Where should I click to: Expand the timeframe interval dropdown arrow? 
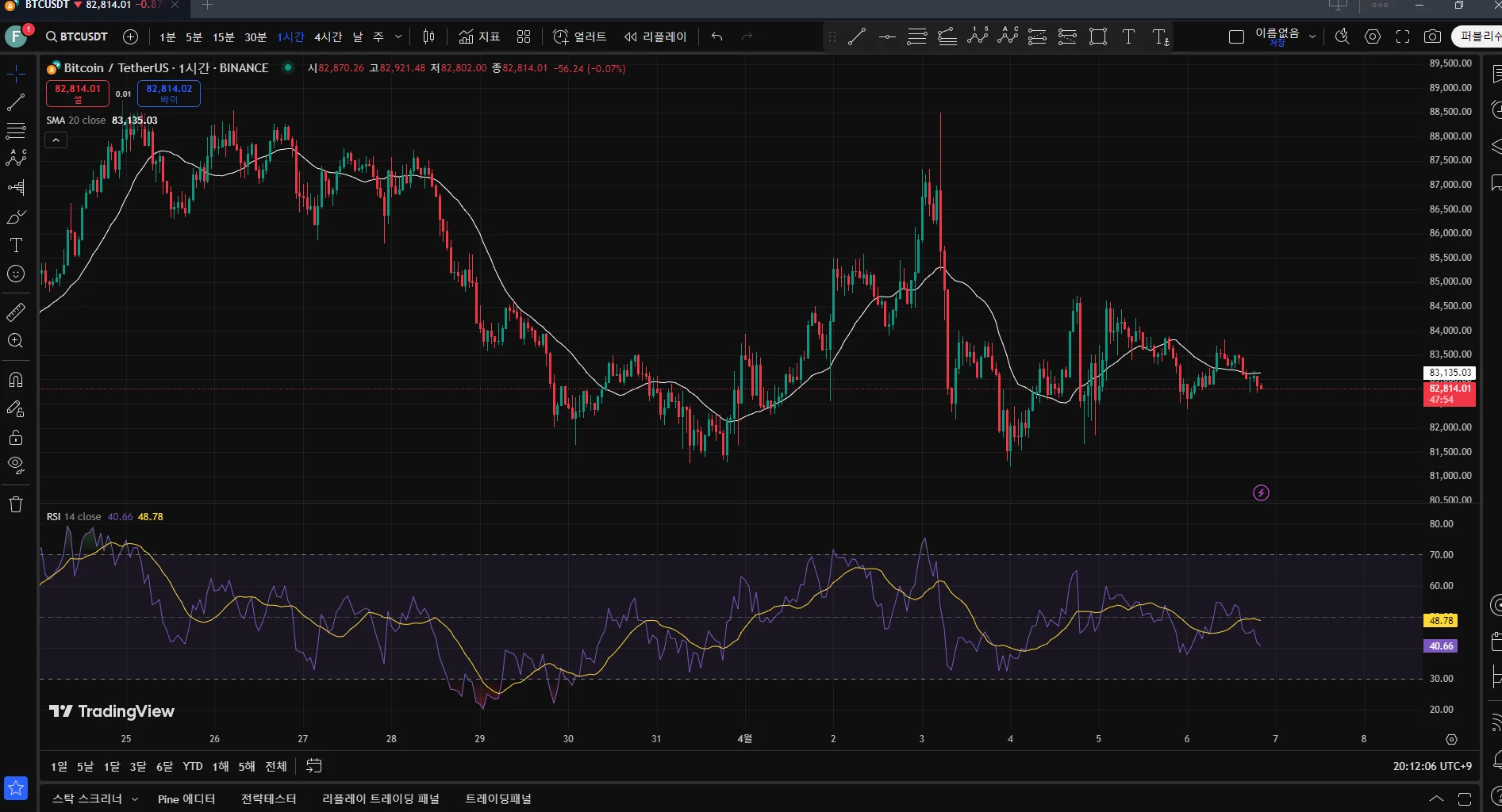(x=398, y=36)
